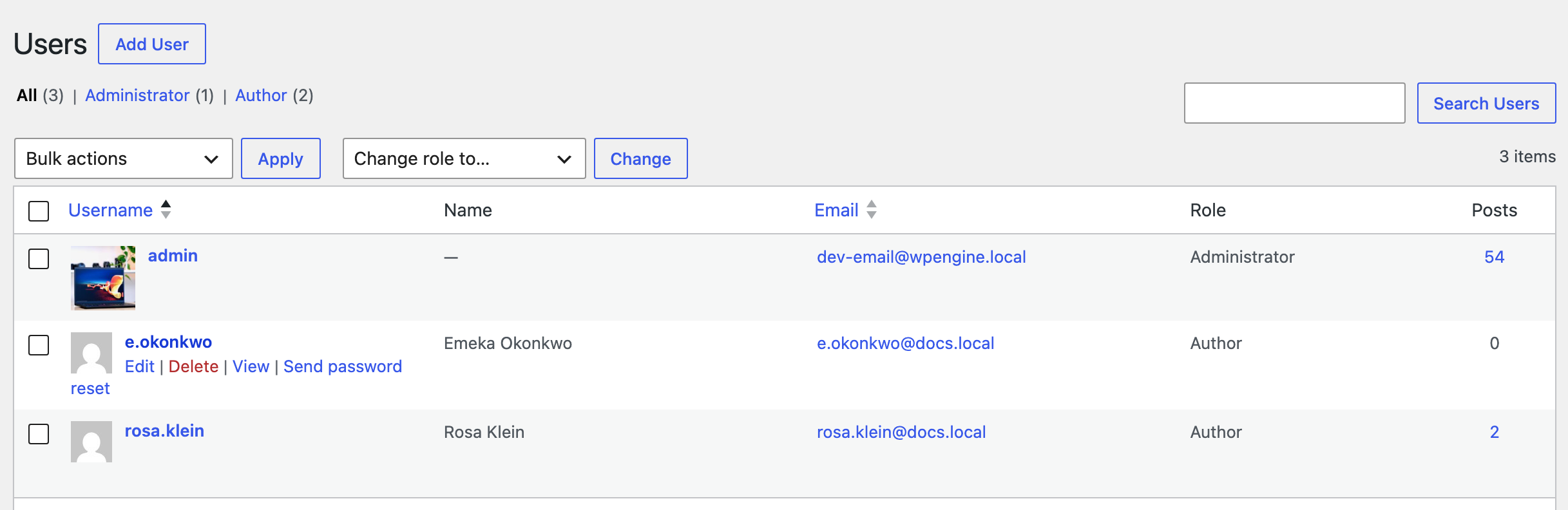1568x510 pixels.
Task: Click e.okonkwo's post count of 0
Action: point(1495,343)
